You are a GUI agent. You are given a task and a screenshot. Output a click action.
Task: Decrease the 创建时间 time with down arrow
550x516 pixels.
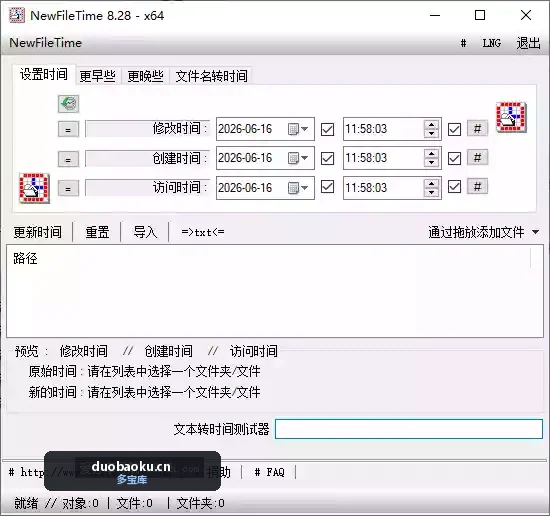click(432, 162)
